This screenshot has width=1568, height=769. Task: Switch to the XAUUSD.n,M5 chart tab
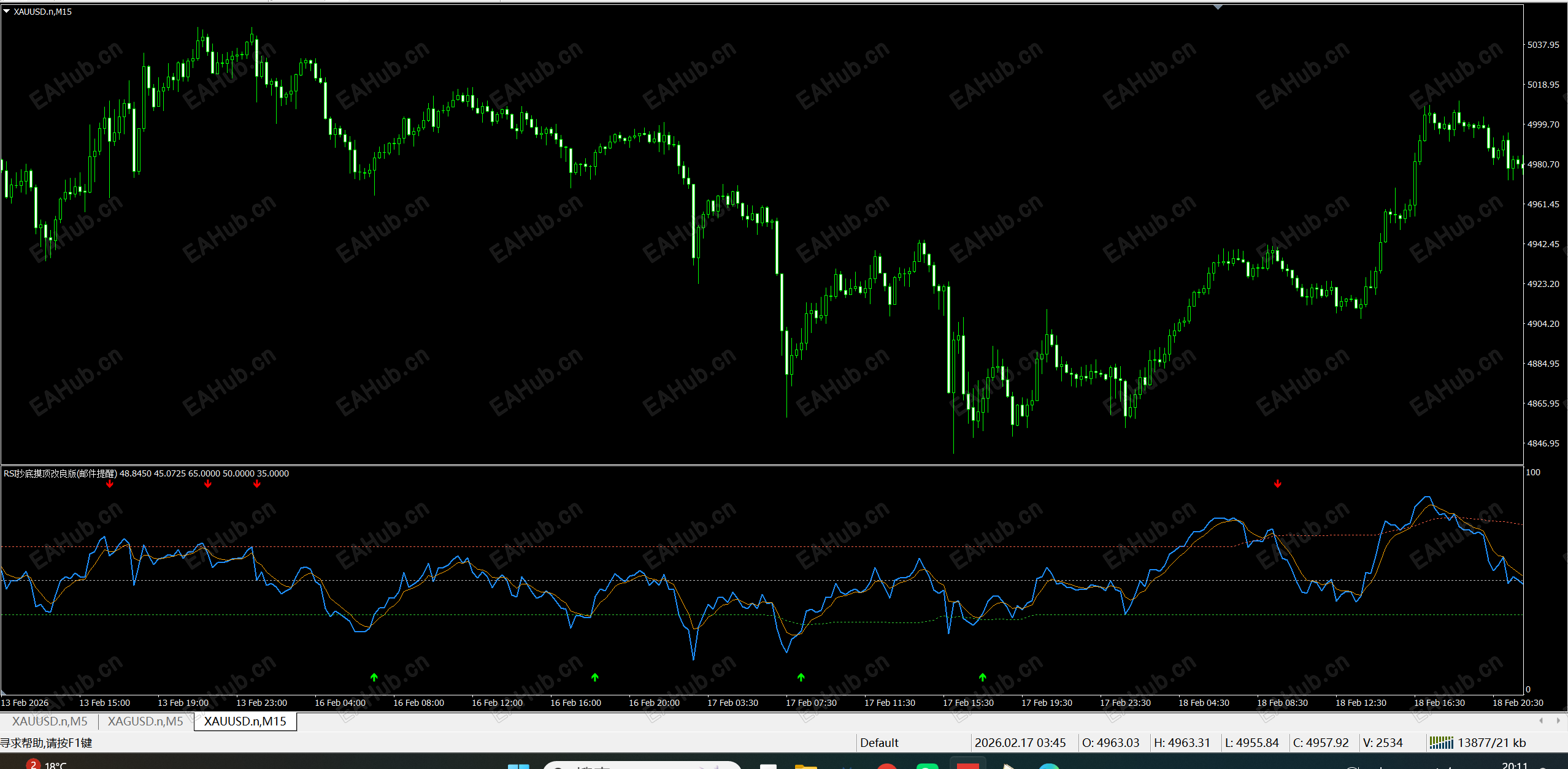tap(50, 721)
